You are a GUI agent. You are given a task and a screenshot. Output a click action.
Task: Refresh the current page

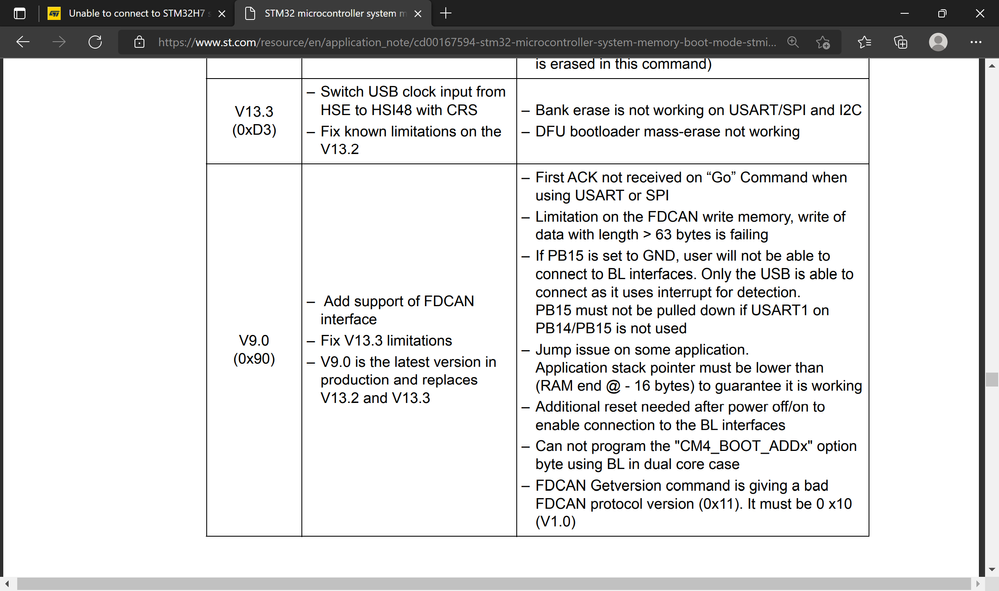tap(95, 42)
